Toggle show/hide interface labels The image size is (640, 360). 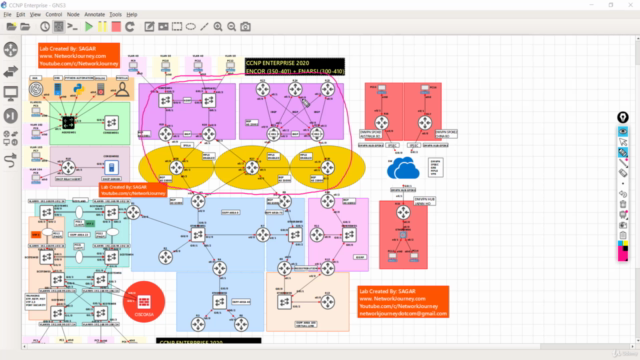point(59,27)
